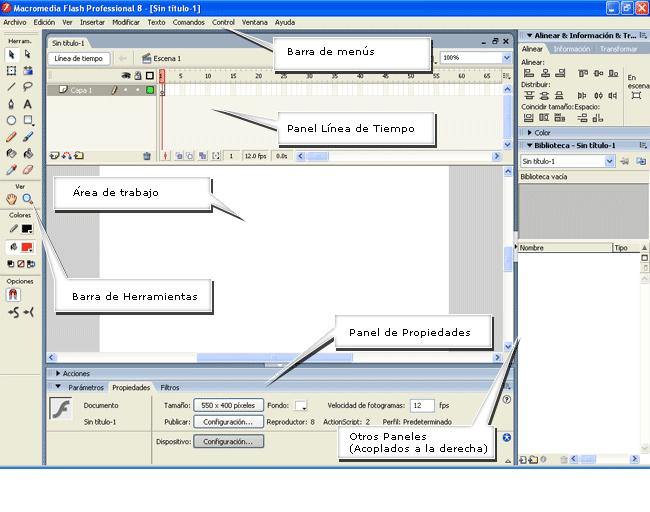Open the Ventana menu
The width and height of the screenshot is (650, 512).
pos(255,22)
